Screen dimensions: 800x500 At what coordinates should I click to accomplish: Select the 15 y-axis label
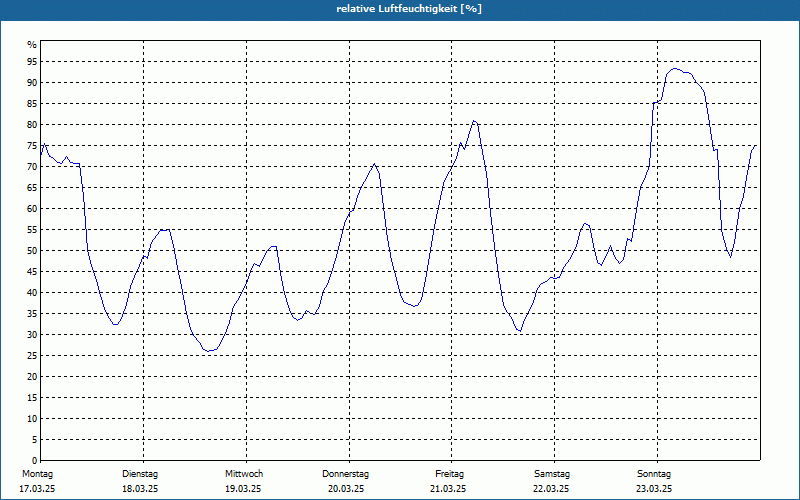(x=32, y=397)
